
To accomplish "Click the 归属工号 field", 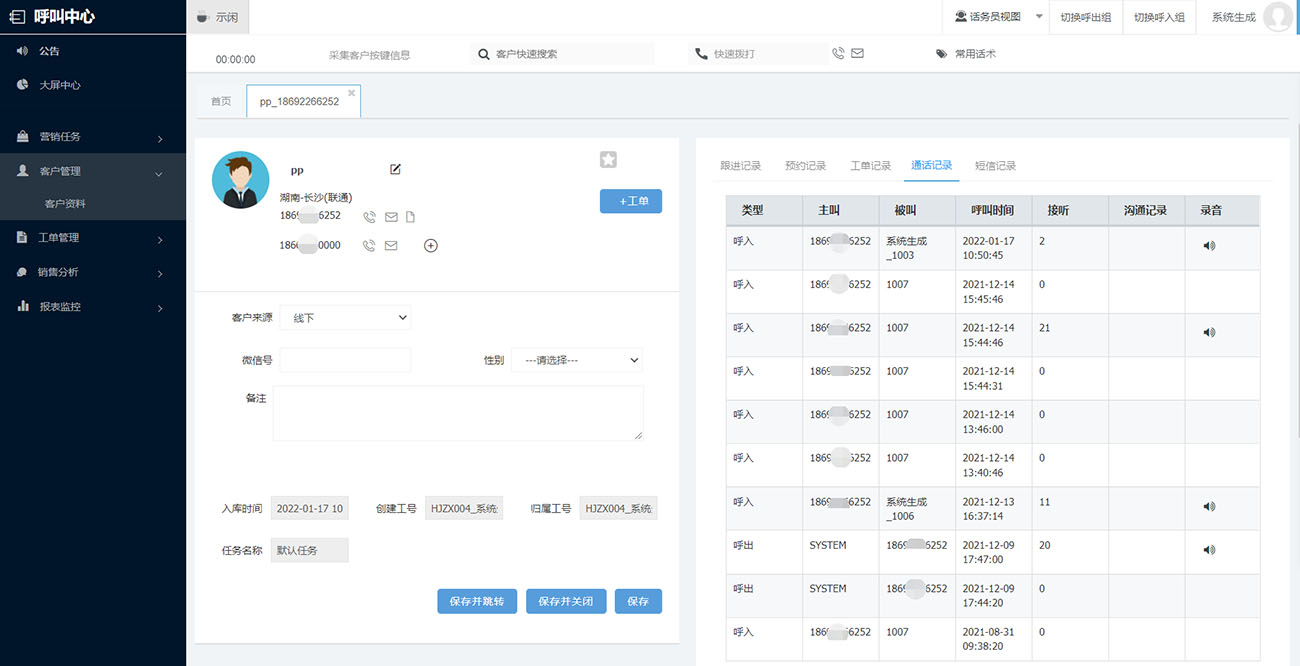I will (x=619, y=509).
